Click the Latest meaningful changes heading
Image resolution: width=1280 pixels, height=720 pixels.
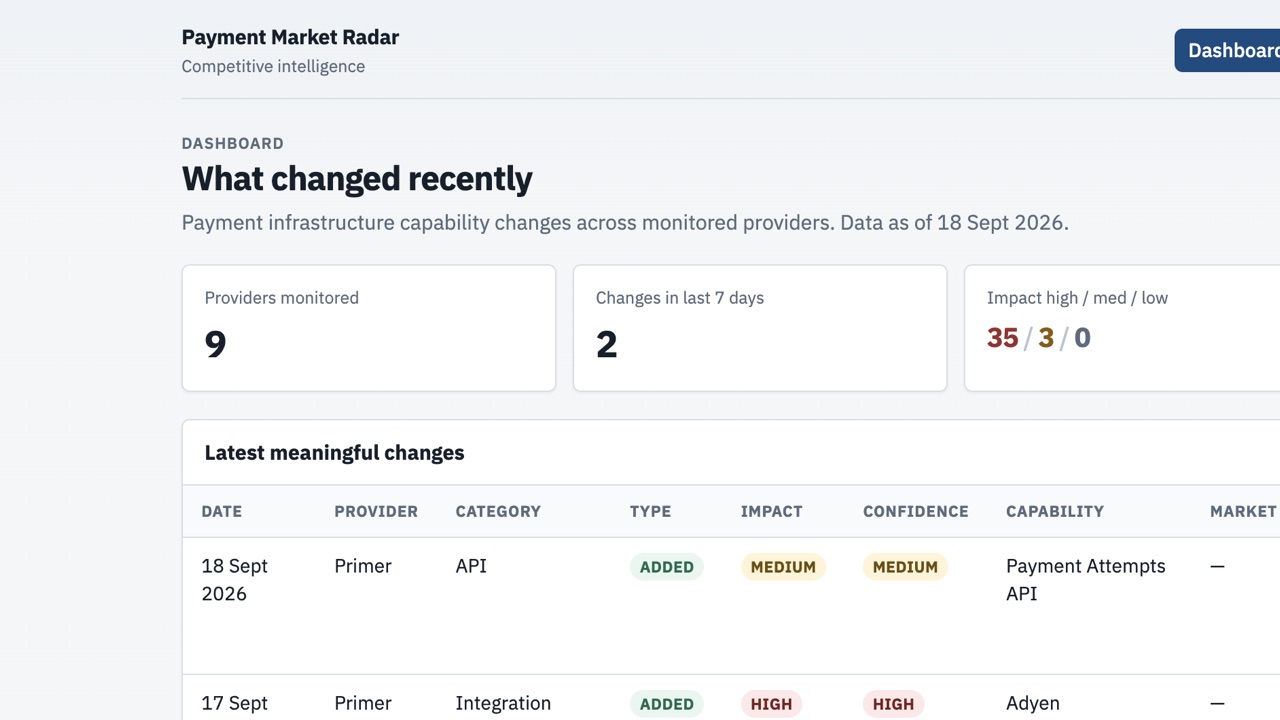(334, 453)
